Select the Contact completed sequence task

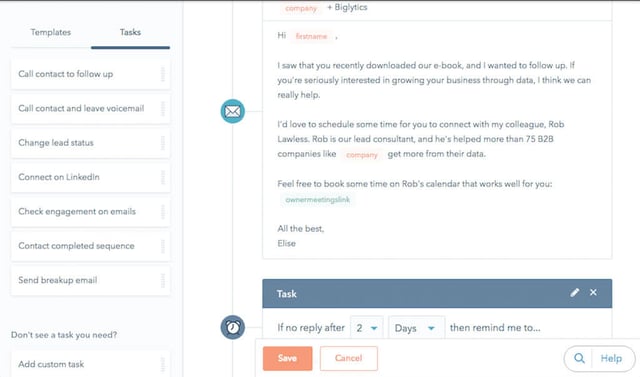point(90,246)
